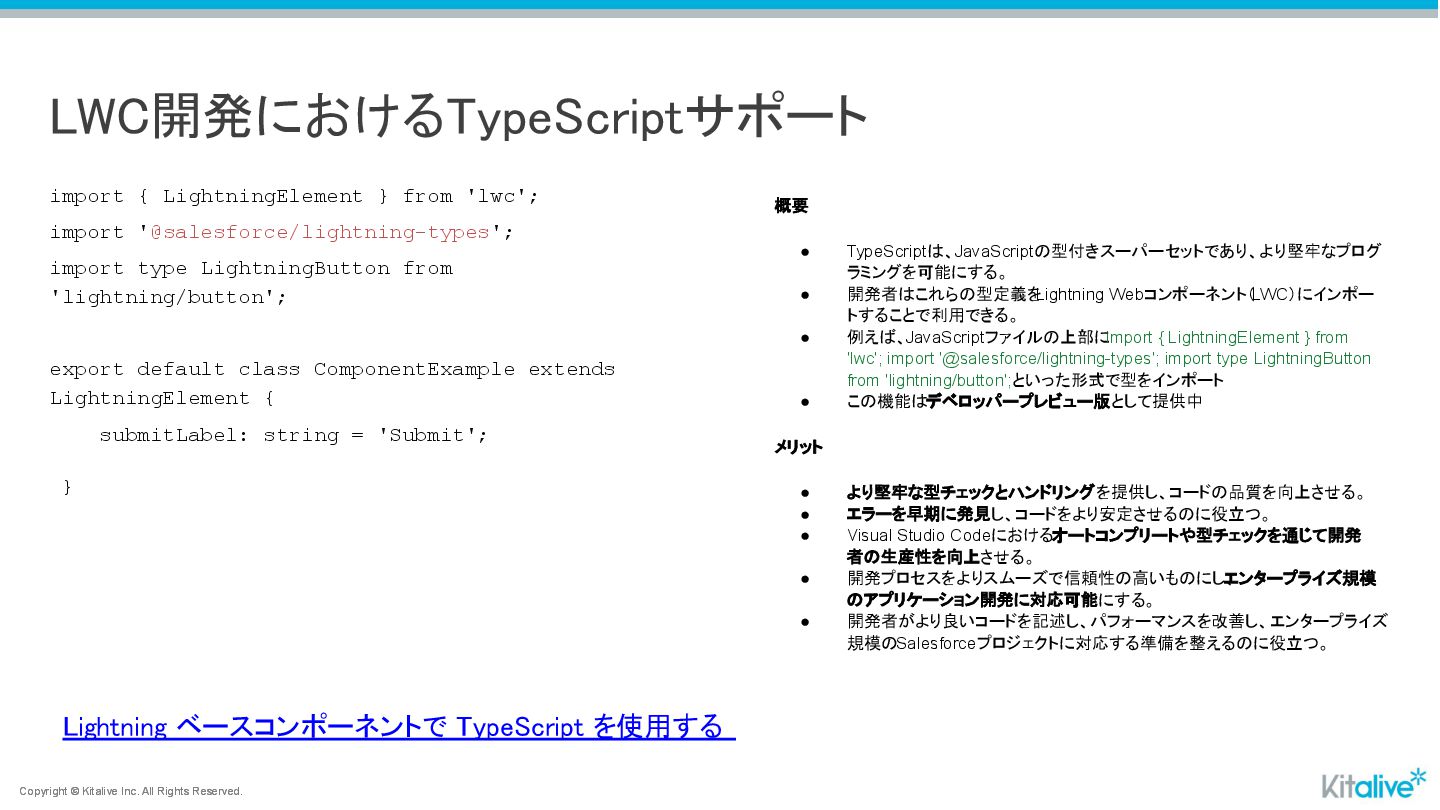Click the メリット heading
Viewport: 1440px width, 810px height.
coord(798,447)
